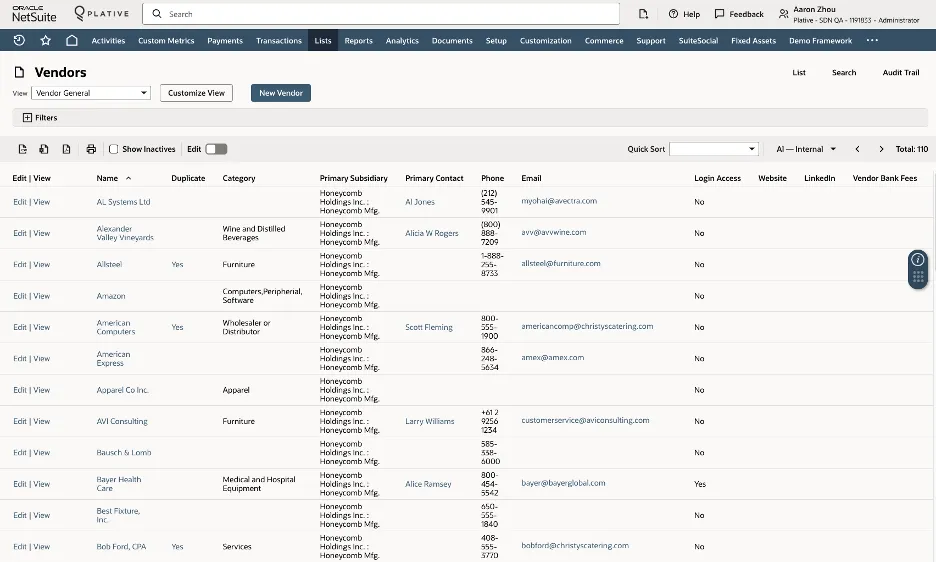Click the List link at top right
936x562 pixels.
point(799,72)
